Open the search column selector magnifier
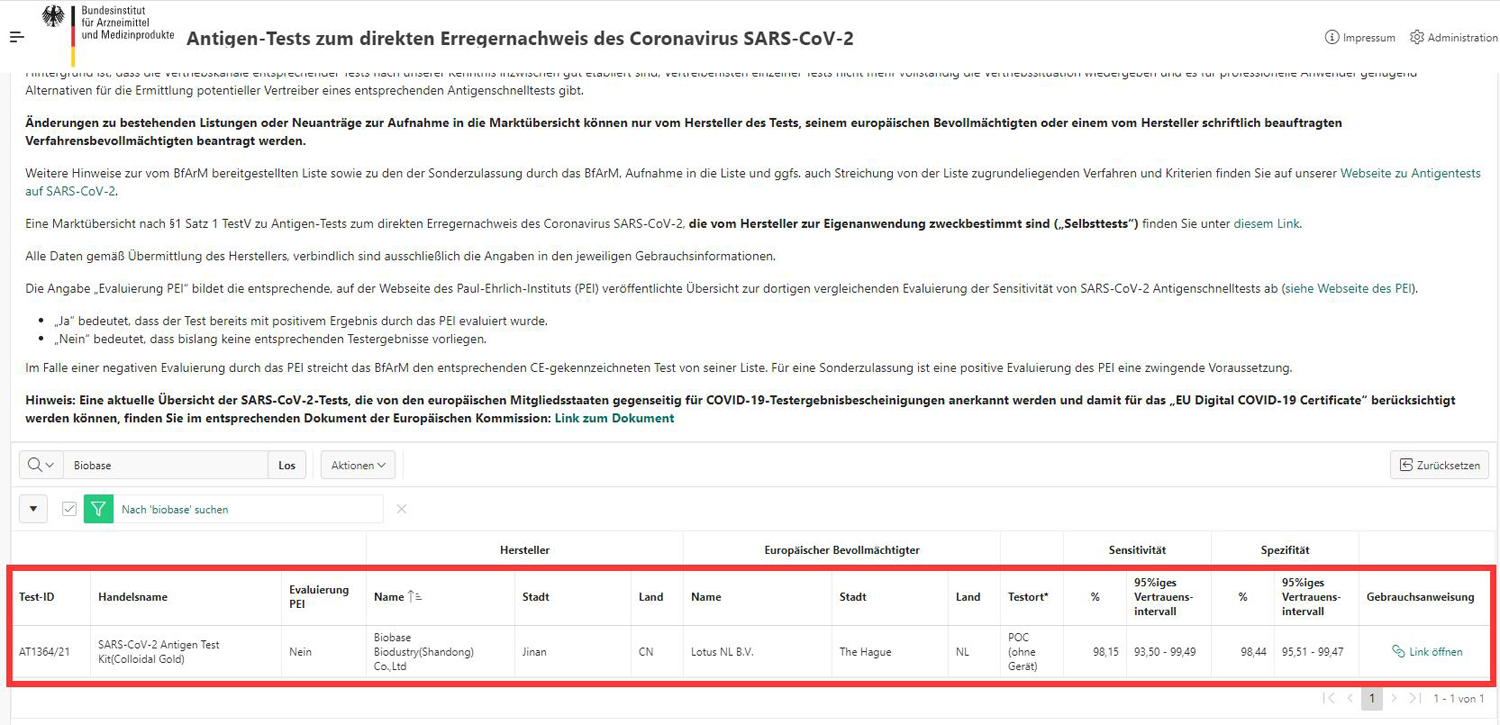 tap(41, 465)
